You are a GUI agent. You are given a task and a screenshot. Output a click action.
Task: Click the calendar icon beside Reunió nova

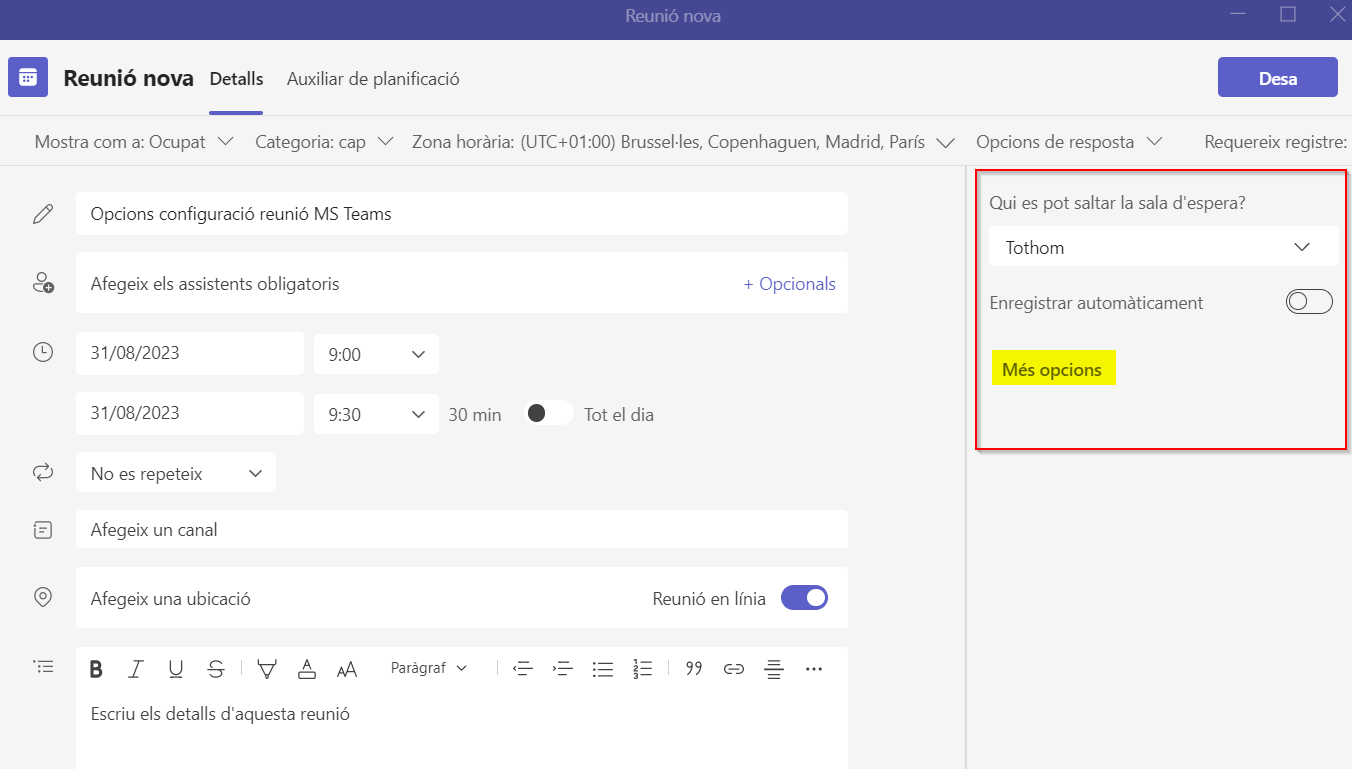pos(28,77)
